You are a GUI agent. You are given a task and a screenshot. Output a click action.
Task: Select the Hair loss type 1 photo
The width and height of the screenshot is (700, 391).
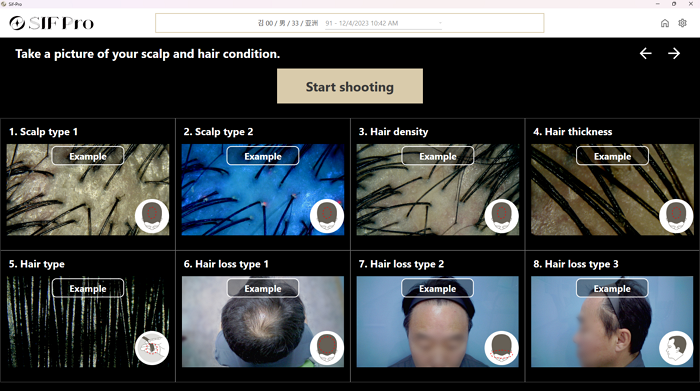coord(262,321)
